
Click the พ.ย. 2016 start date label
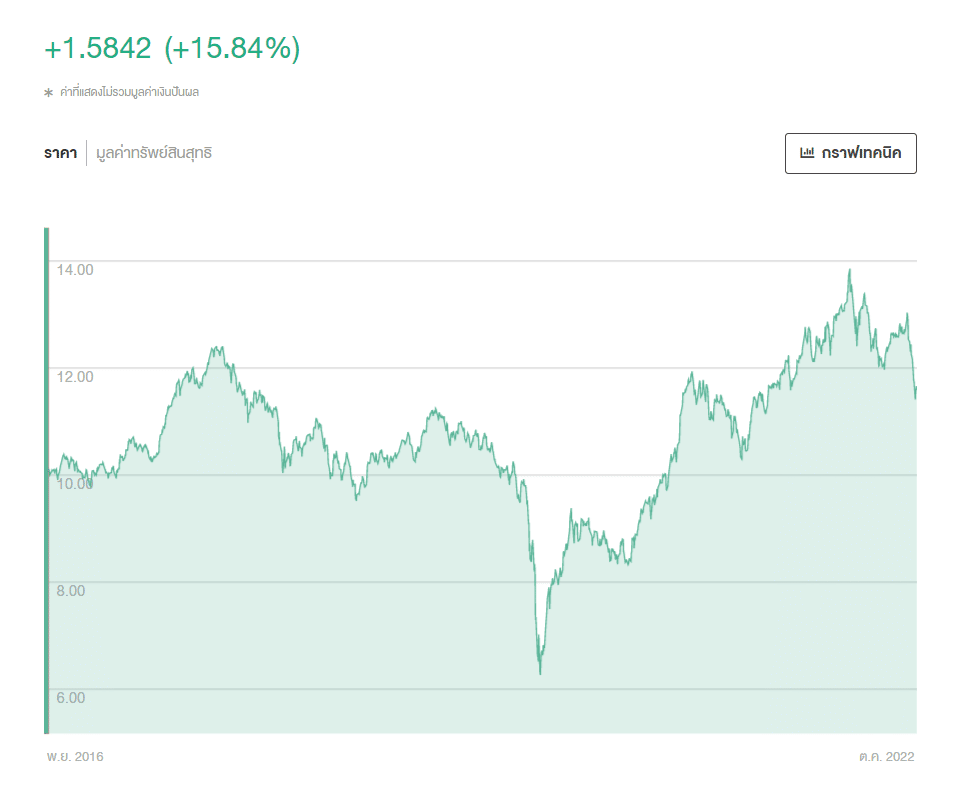tap(75, 757)
